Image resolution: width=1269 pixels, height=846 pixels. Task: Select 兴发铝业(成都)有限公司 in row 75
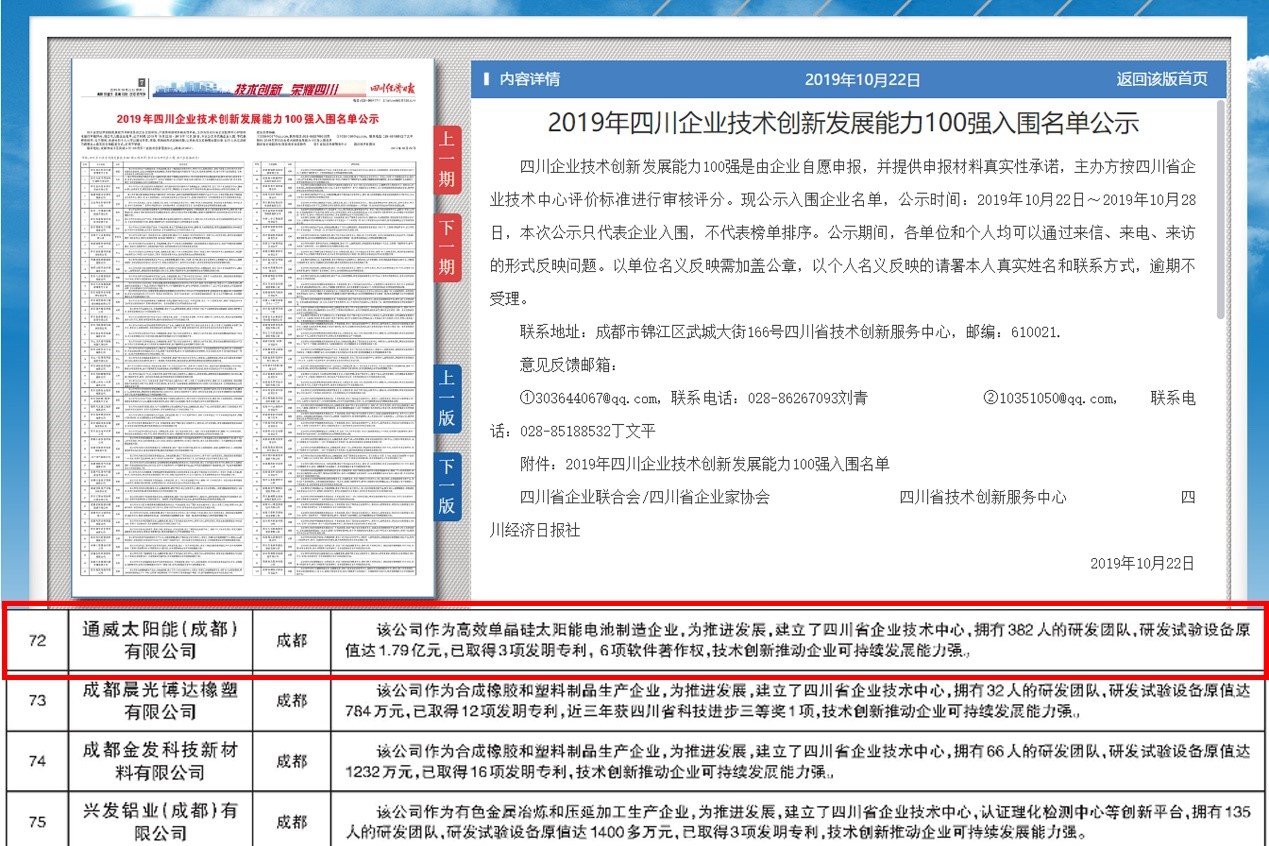[161, 821]
